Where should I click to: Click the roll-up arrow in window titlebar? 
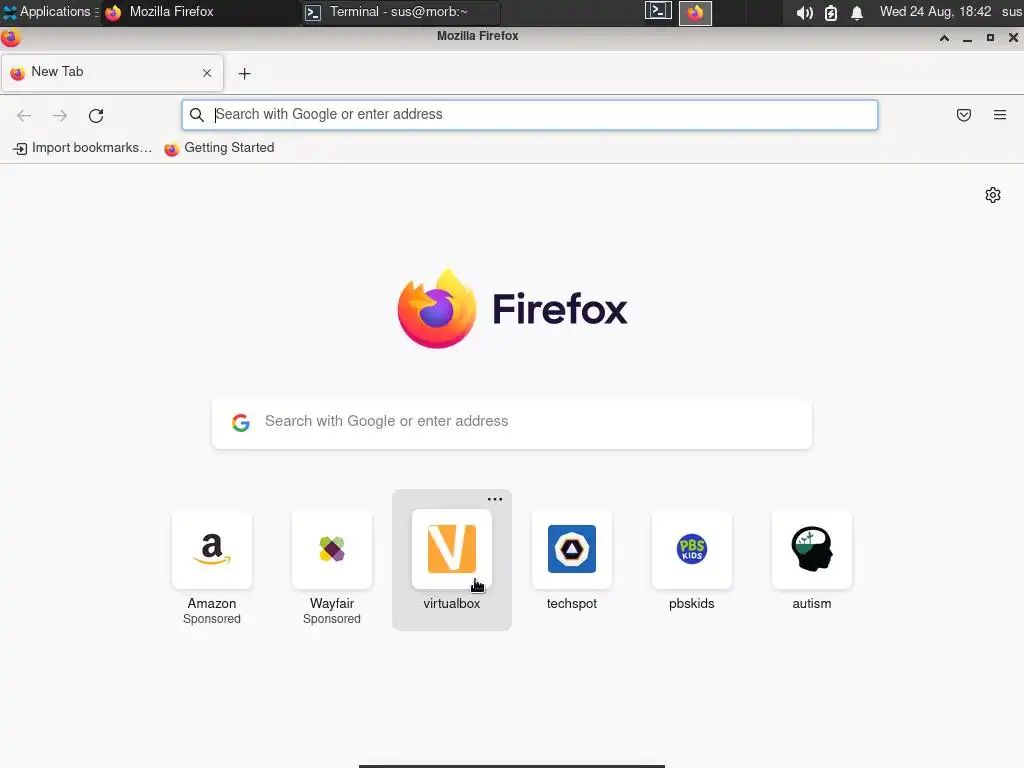(944, 38)
